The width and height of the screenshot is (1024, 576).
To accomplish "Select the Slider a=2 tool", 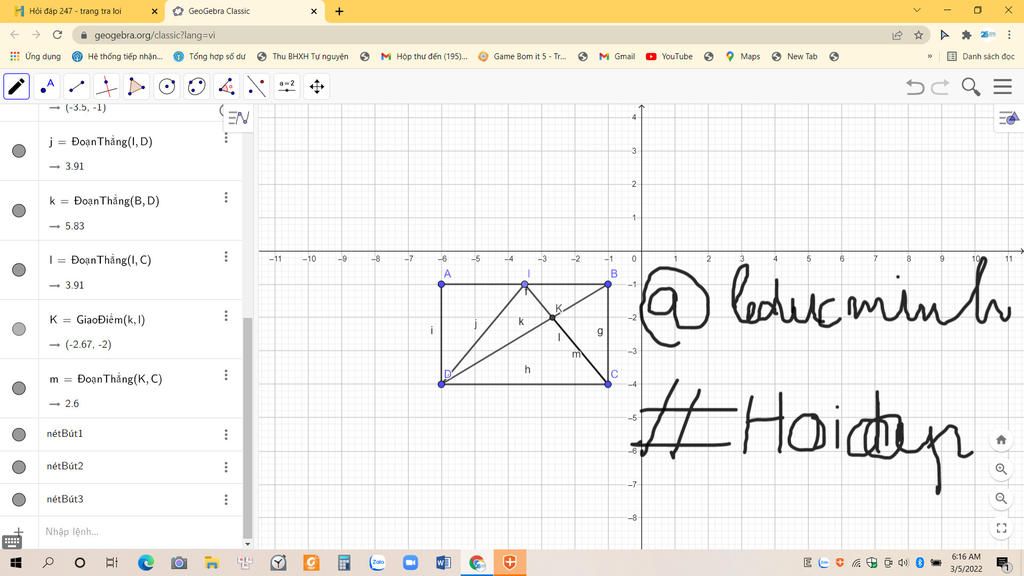I will (x=287, y=86).
